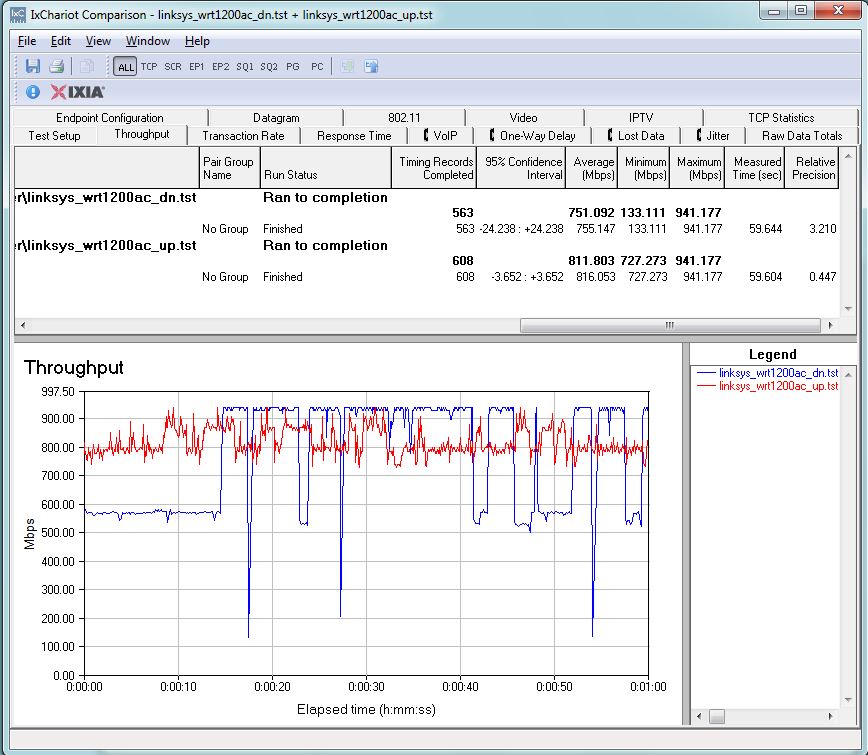This screenshot has width=868, height=755.
Task: Click the greyed-out green toolbar icon
Action: click(x=347, y=66)
